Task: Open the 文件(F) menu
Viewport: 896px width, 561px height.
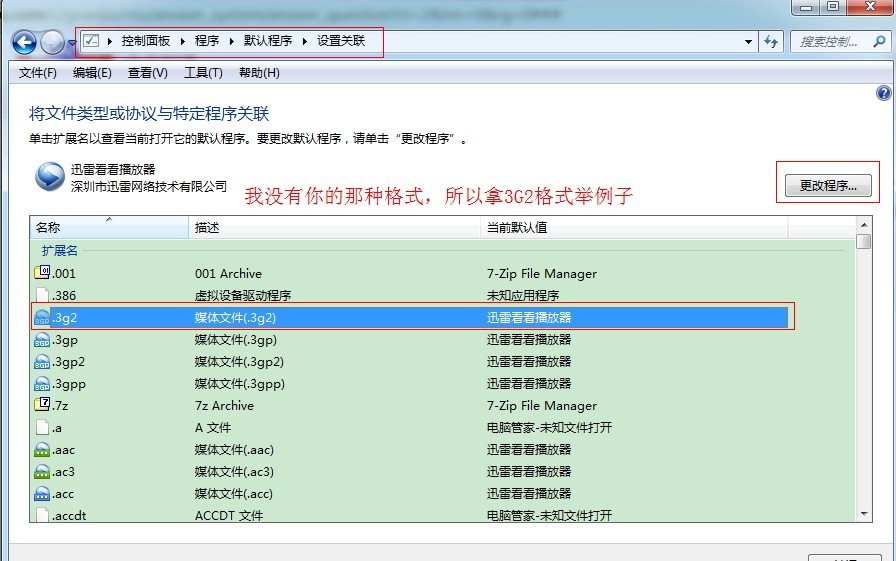Action: tap(38, 73)
